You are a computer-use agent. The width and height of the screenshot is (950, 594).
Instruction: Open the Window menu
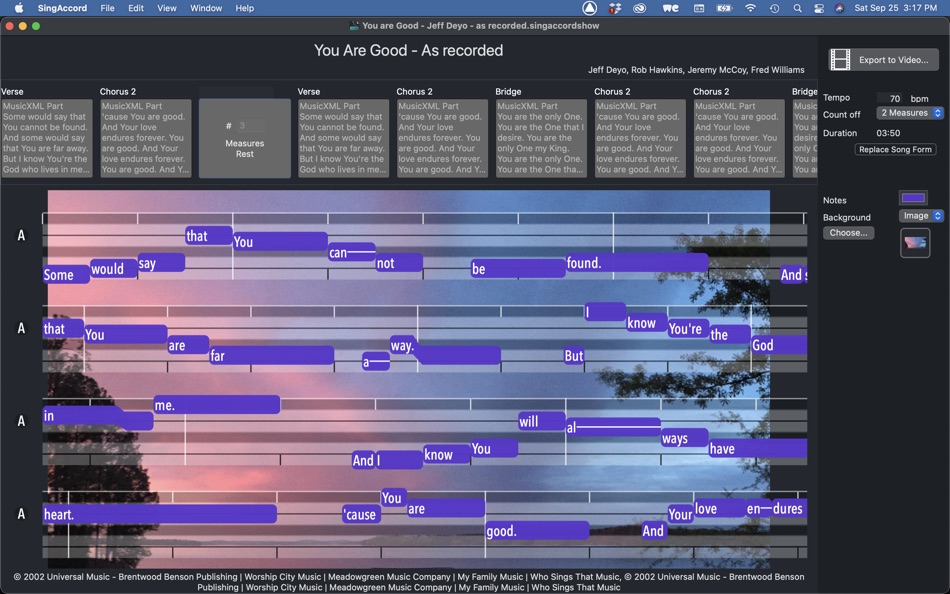pos(206,8)
